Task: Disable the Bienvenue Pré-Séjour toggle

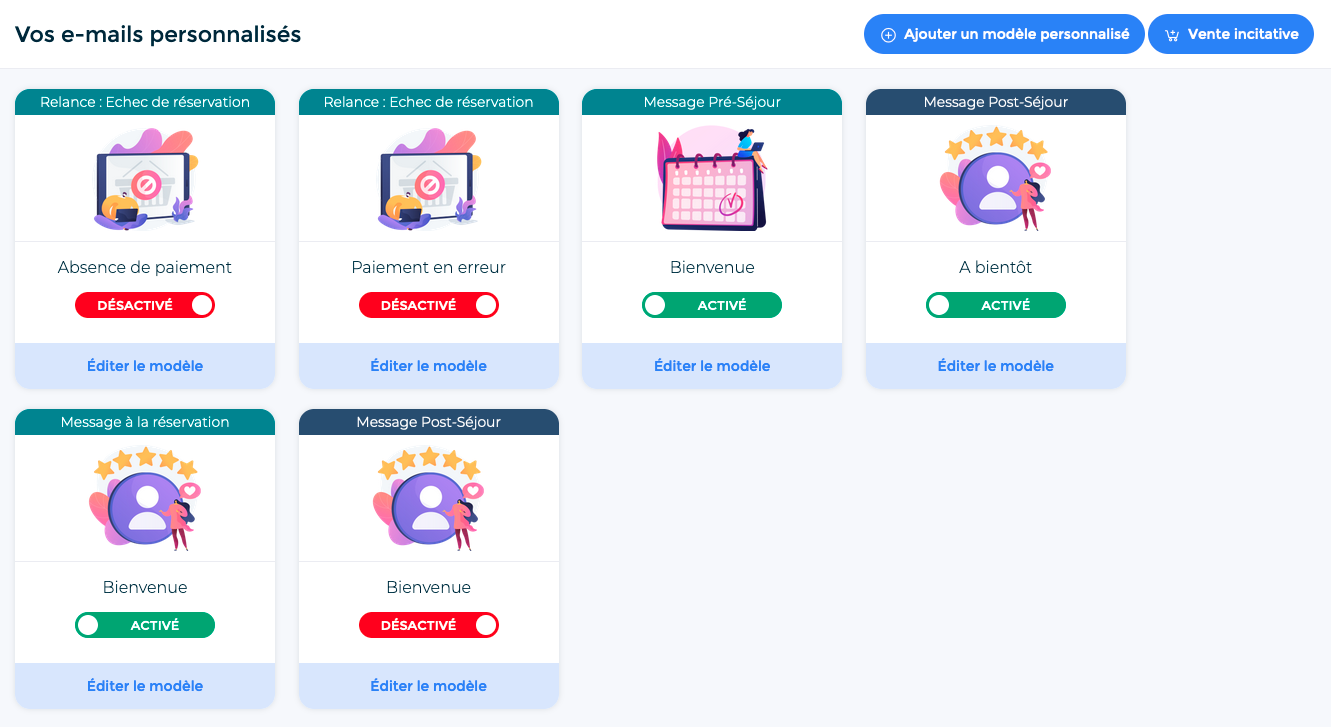Action: 712,305
